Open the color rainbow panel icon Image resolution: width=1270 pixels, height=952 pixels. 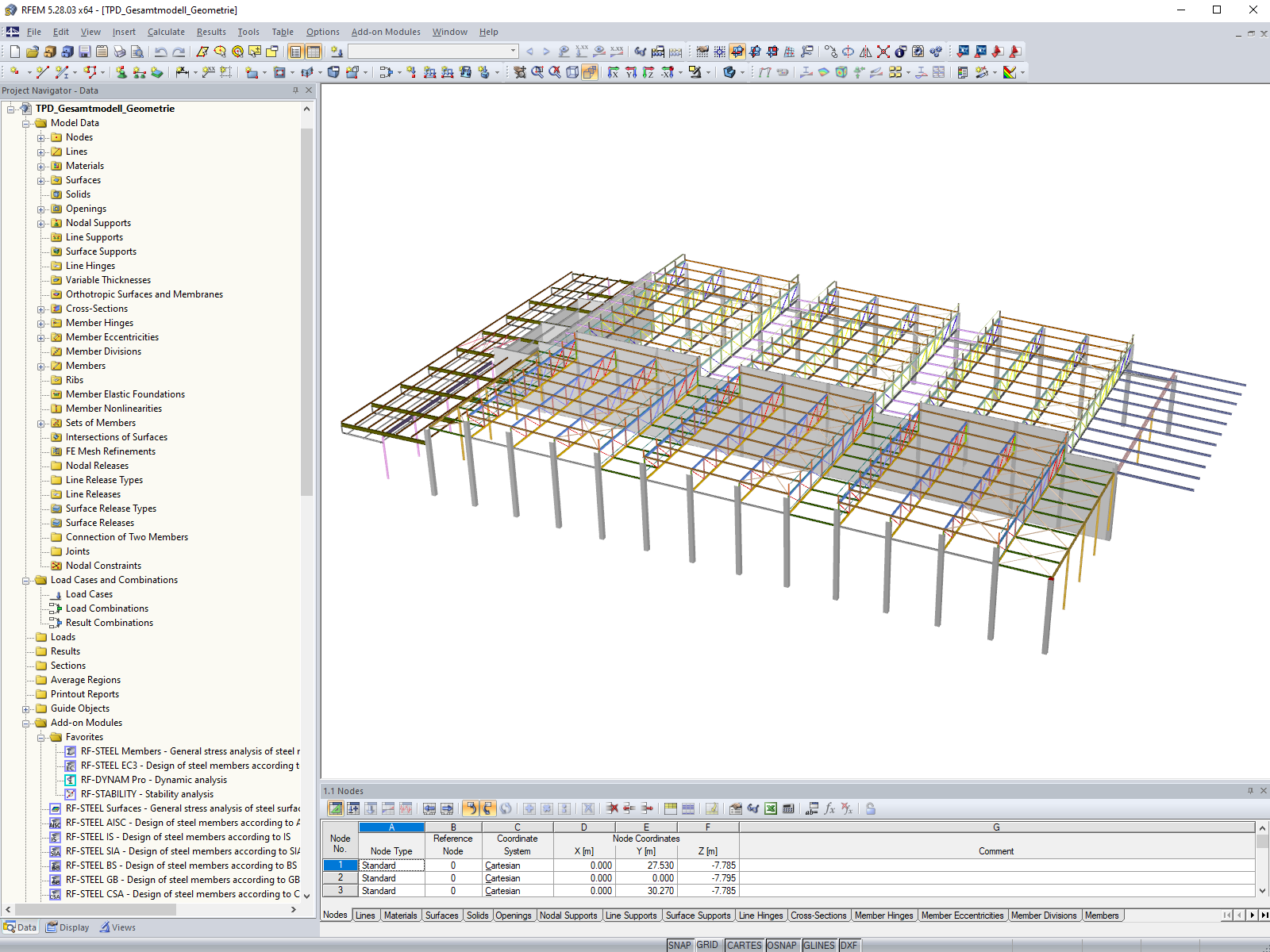coord(1010,72)
